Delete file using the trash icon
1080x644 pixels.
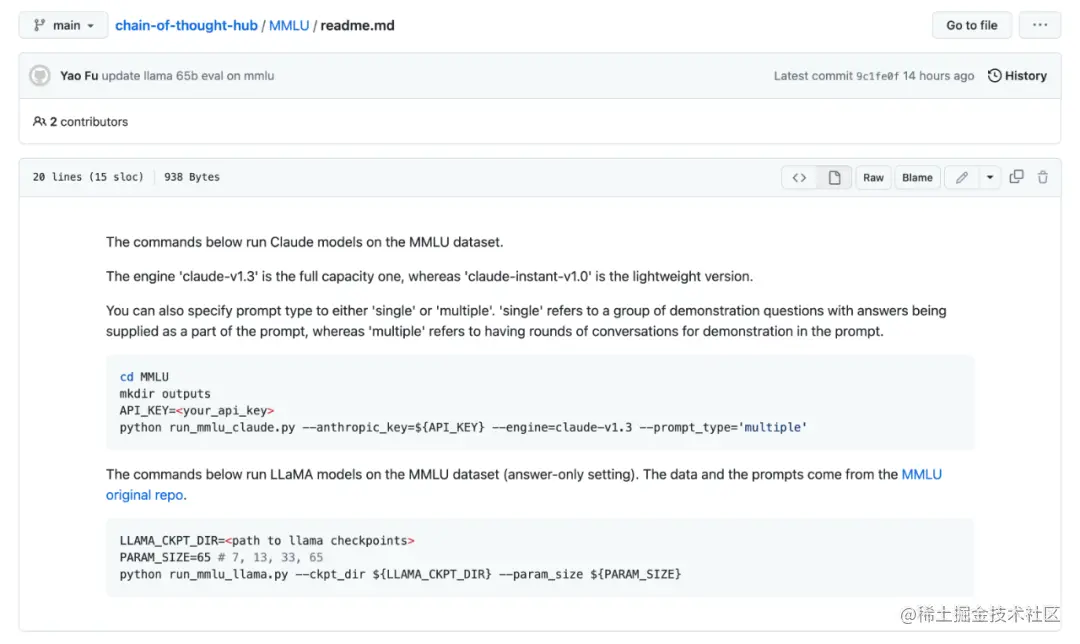1043,177
